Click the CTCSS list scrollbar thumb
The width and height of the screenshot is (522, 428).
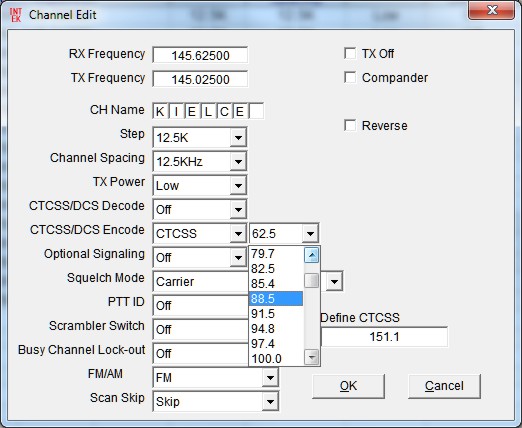(312, 280)
